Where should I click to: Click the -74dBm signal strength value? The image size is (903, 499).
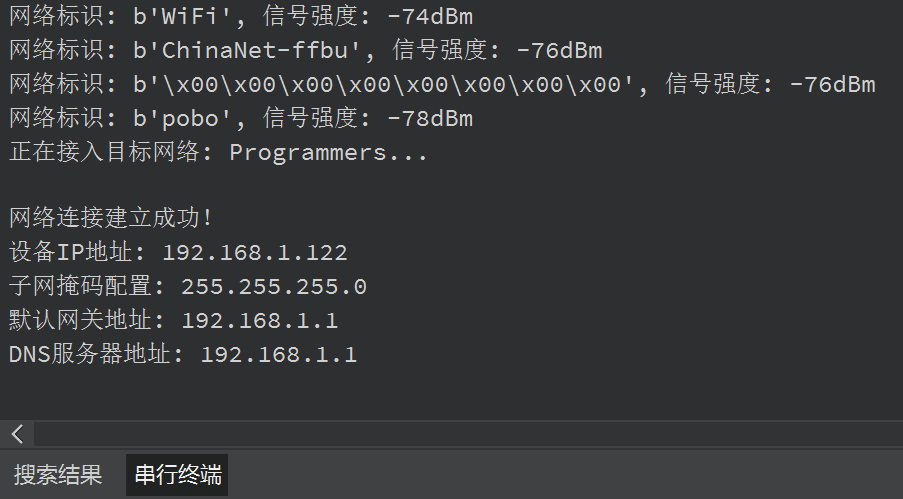click(430, 16)
